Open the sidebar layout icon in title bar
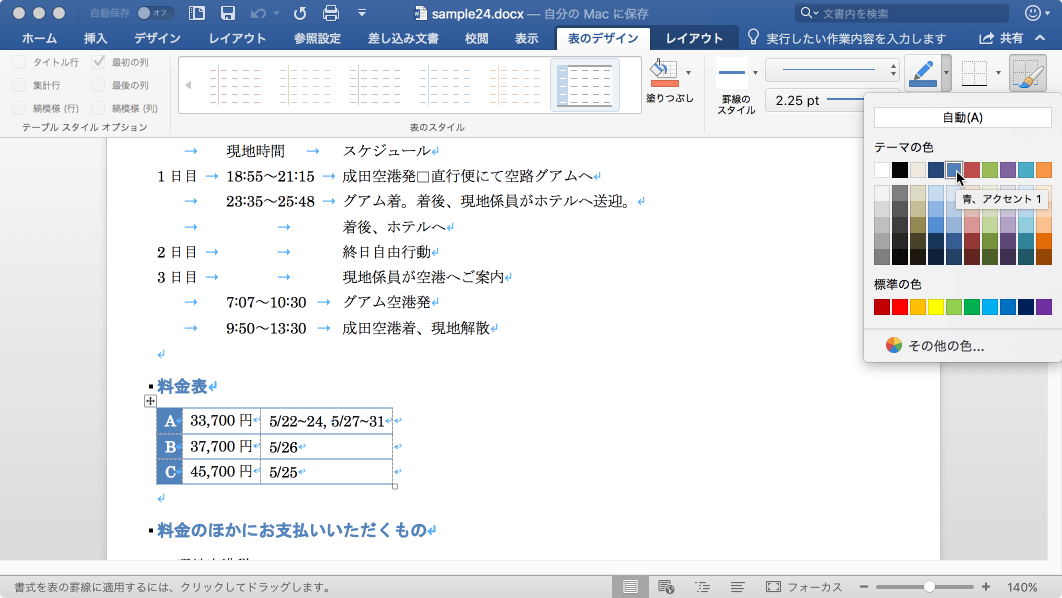The image size is (1062, 598). pos(197,13)
